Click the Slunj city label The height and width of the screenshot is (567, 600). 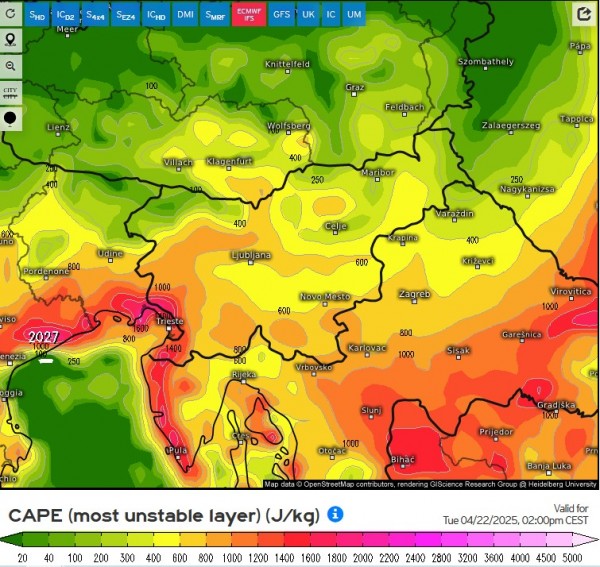click(371, 410)
